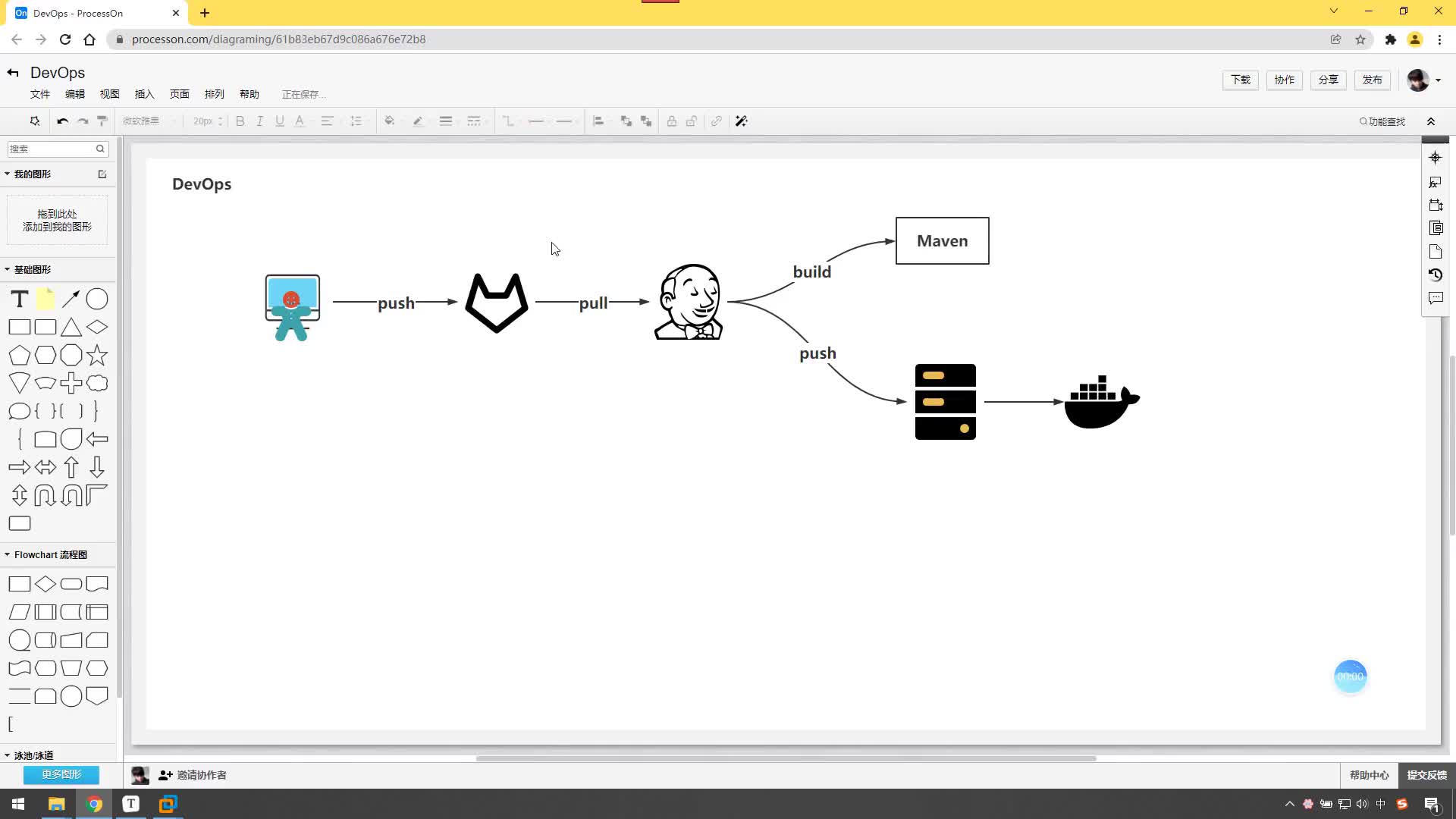Open the history clock panel icon
The height and width of the screenshot is (819, 1456).
coord(1436,275)
